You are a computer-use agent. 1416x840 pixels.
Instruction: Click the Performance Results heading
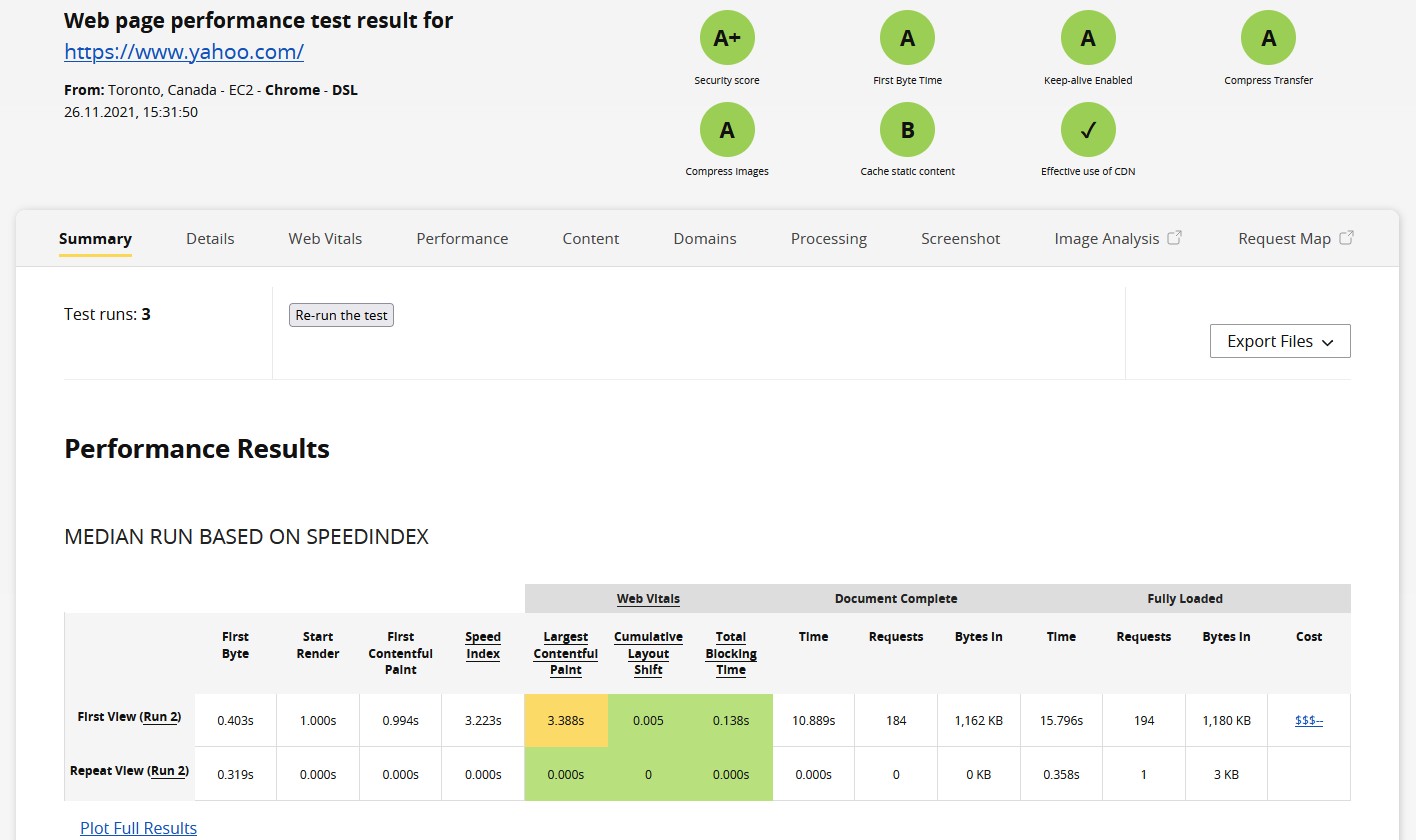[x=197, y=449]
